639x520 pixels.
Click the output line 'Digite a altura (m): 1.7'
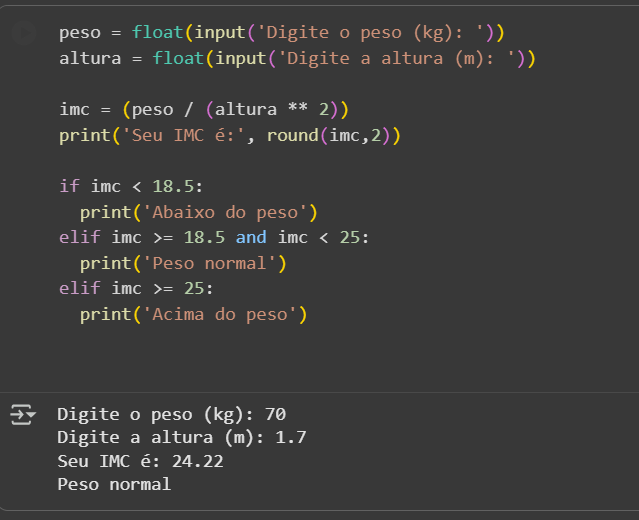[182, 437]
